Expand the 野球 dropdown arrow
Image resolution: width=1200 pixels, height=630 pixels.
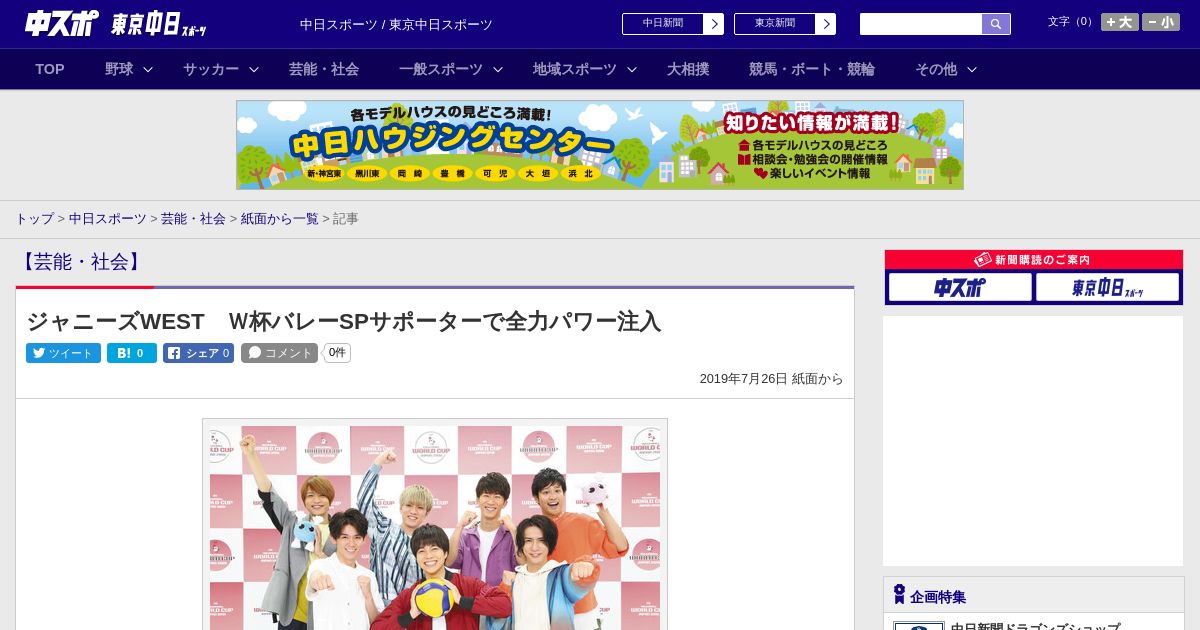[x=148, y=69]
